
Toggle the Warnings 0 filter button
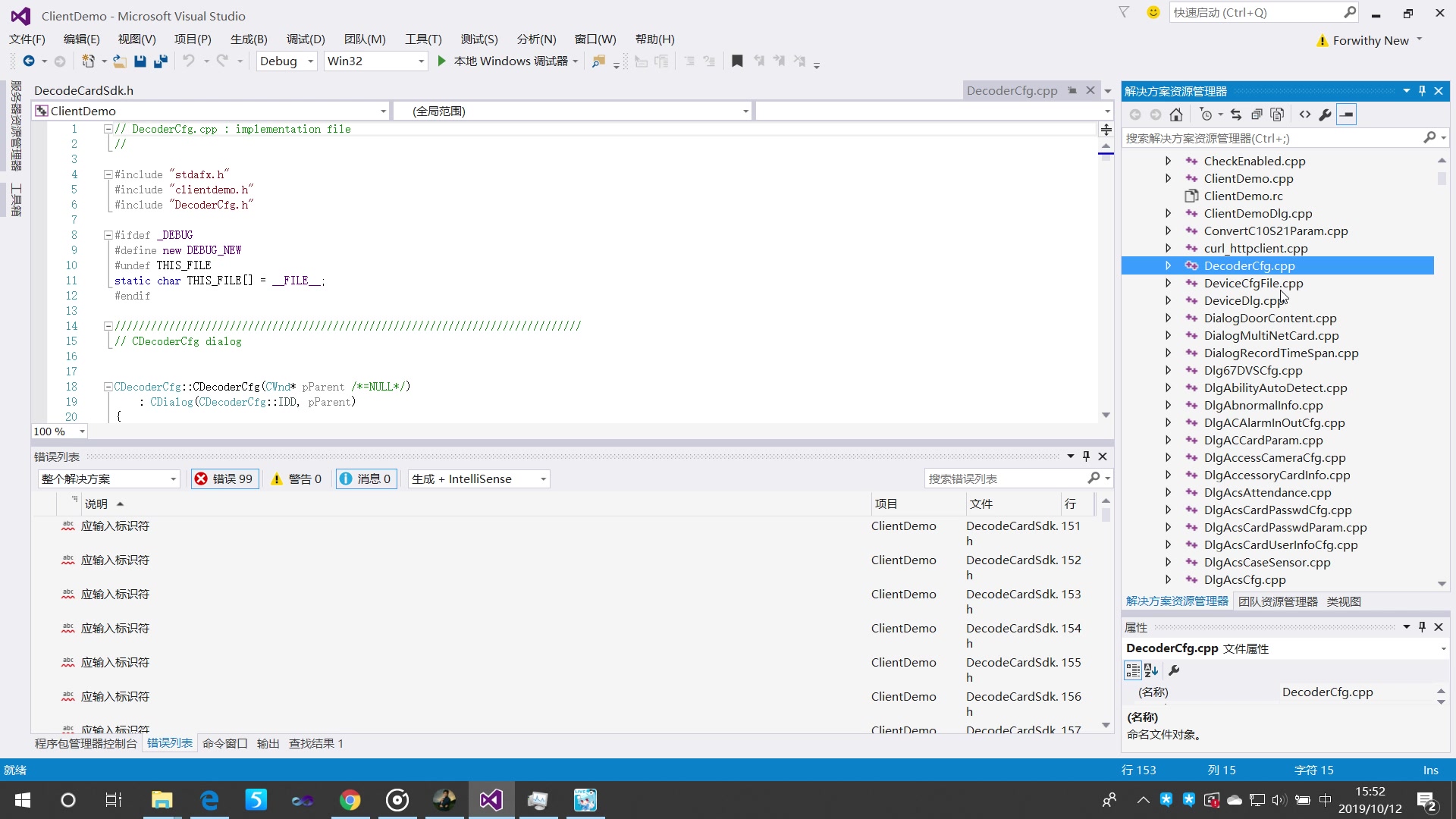(297, 479)
